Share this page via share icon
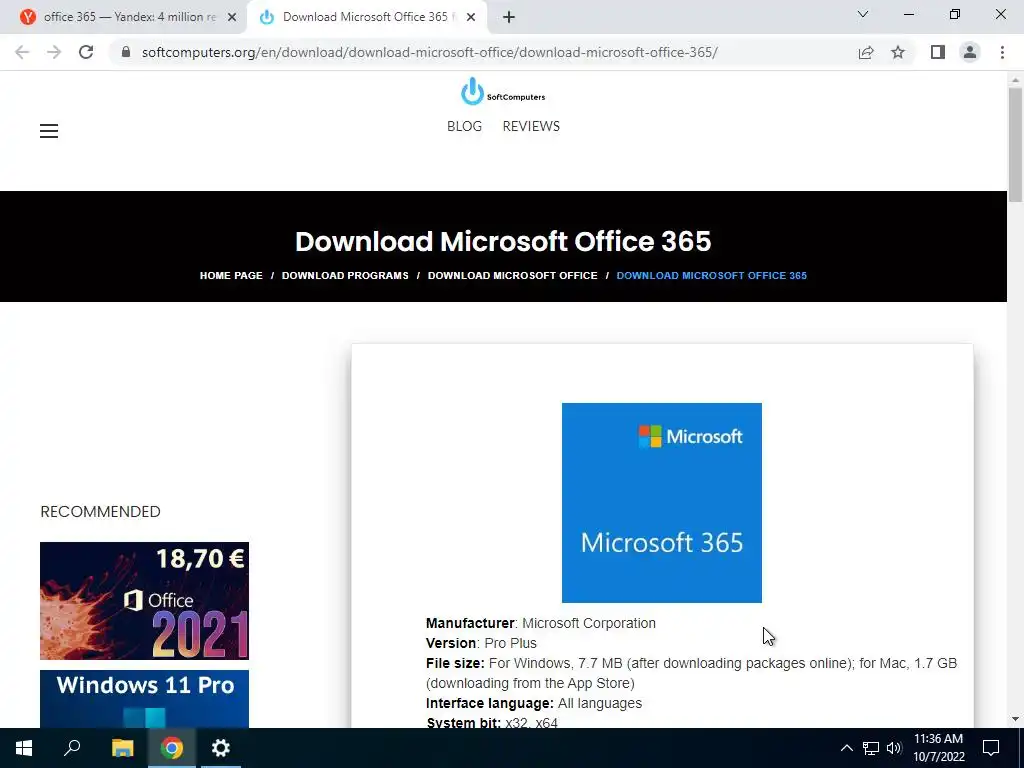This screenshot has width=1024, height=768. [866, 52]
